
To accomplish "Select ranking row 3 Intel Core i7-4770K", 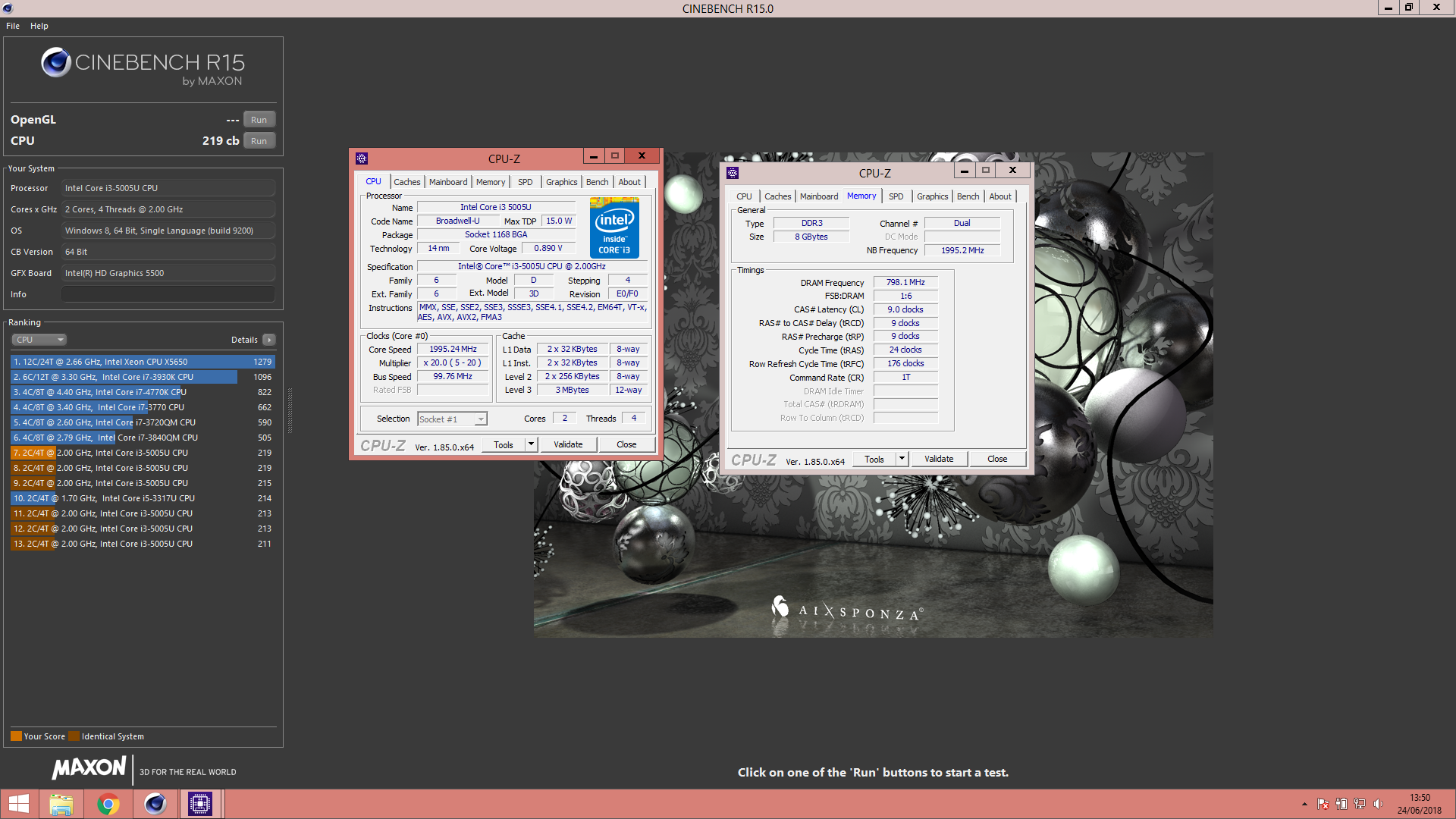I will tap(143, 392).
